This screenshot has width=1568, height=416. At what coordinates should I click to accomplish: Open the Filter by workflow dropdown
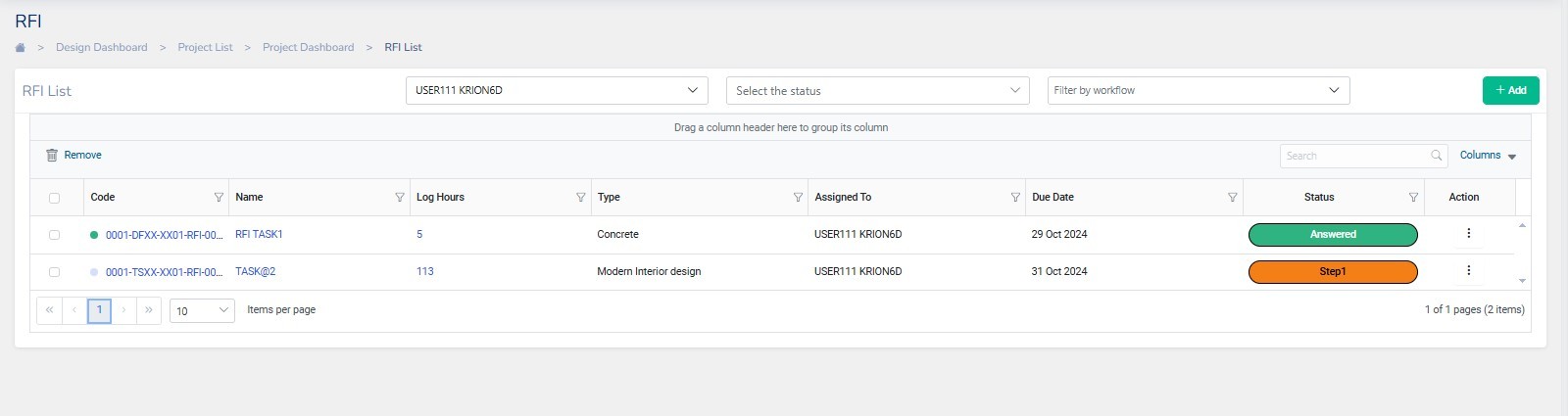(1198, 90)
